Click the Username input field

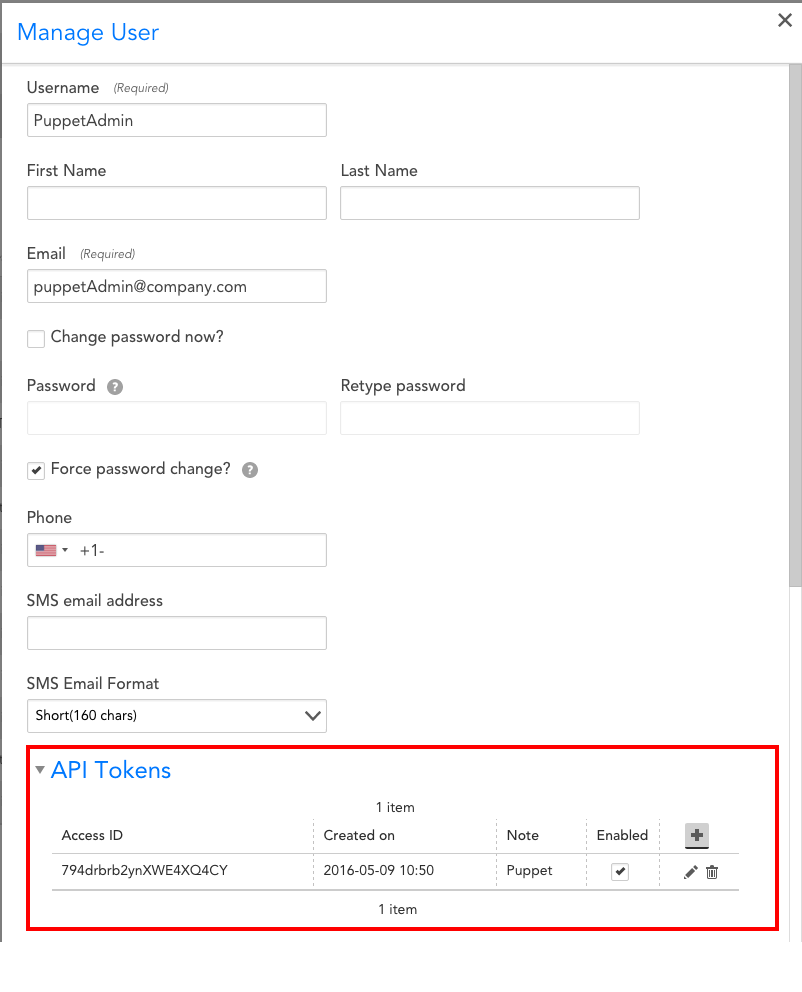click(177, 120)
